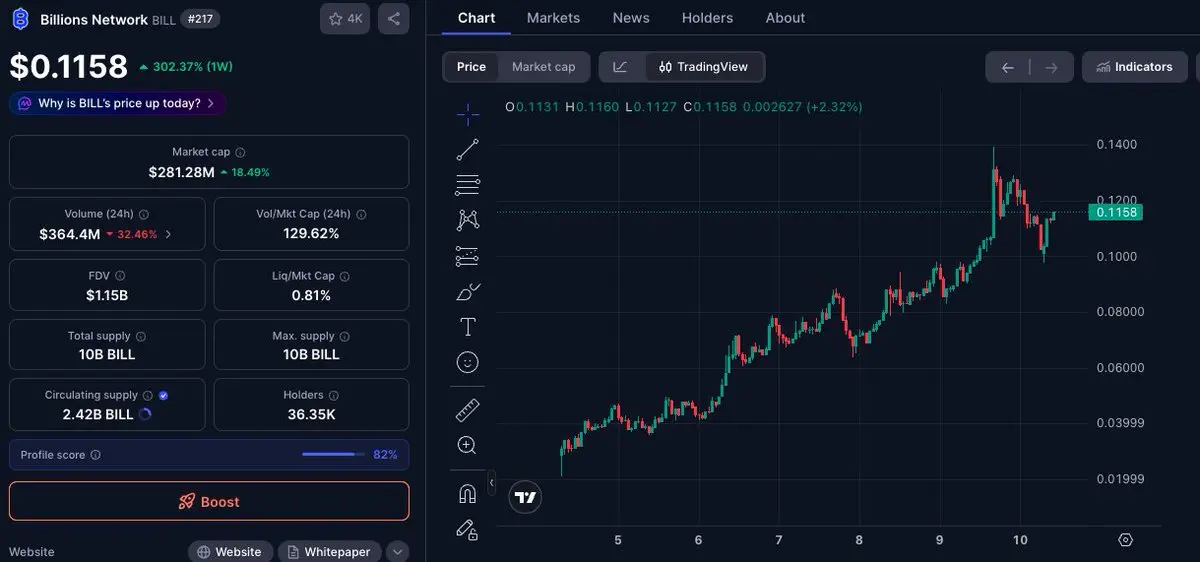Click the $364.4M volume value

[70, 234]
